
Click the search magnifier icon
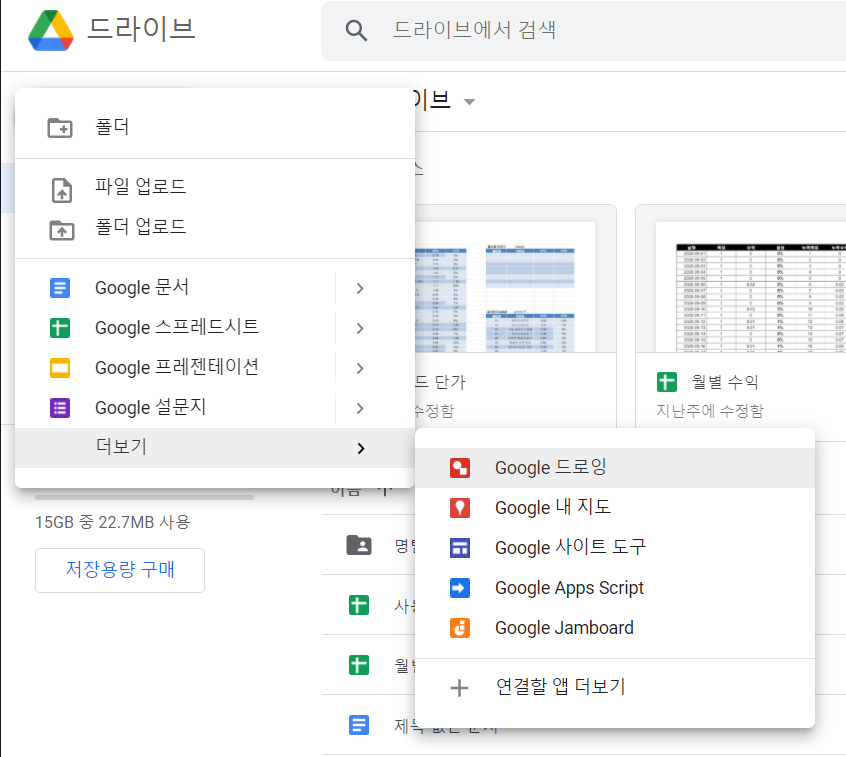tap(356, 31)
